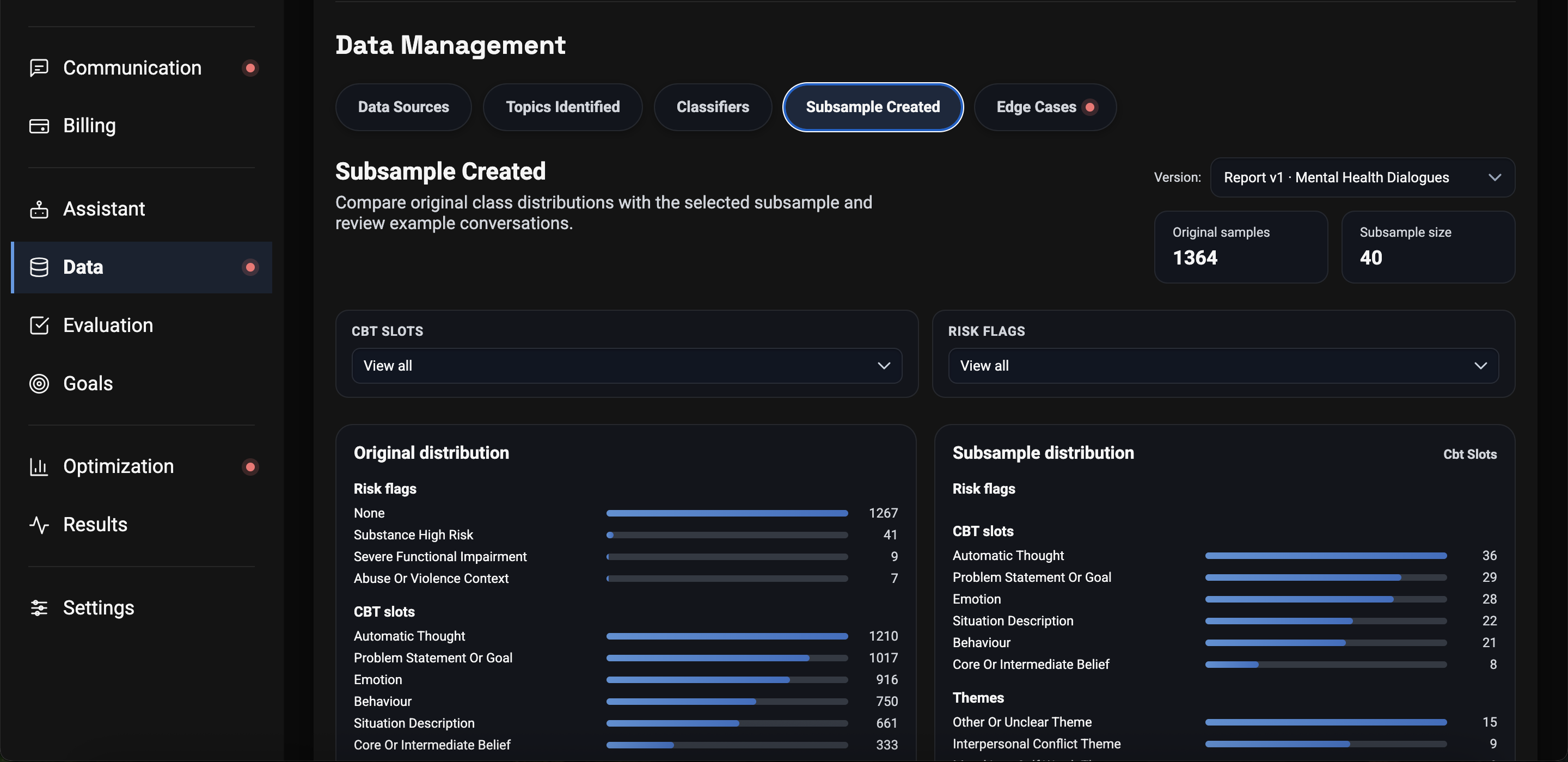This screenshot has width=1568, height=762.
Task: Click the Results activity pulse icon
Action: 39,525
